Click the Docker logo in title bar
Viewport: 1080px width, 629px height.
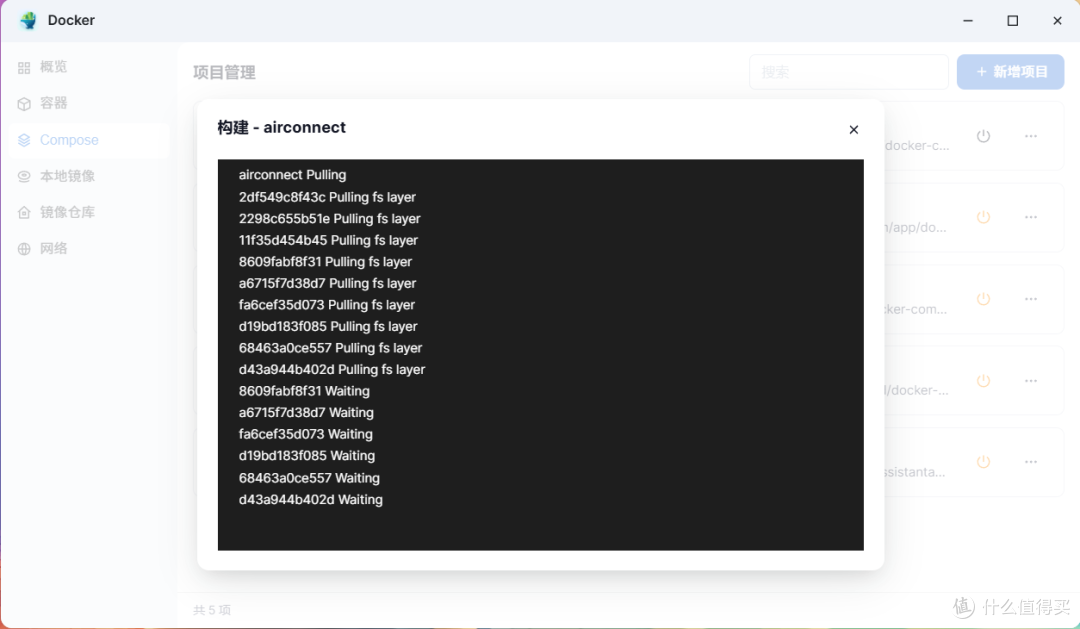point(28,20)
